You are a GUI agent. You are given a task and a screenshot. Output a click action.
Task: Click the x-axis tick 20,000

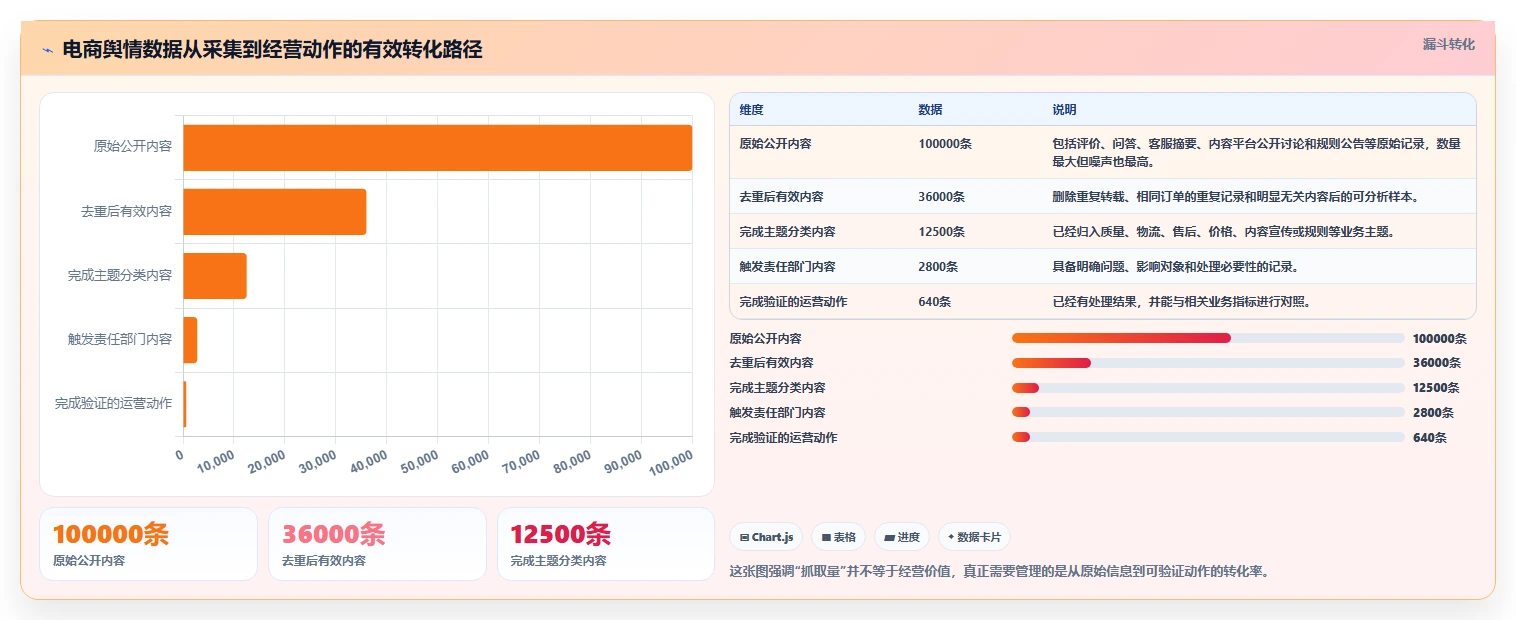tap(267, 461)
